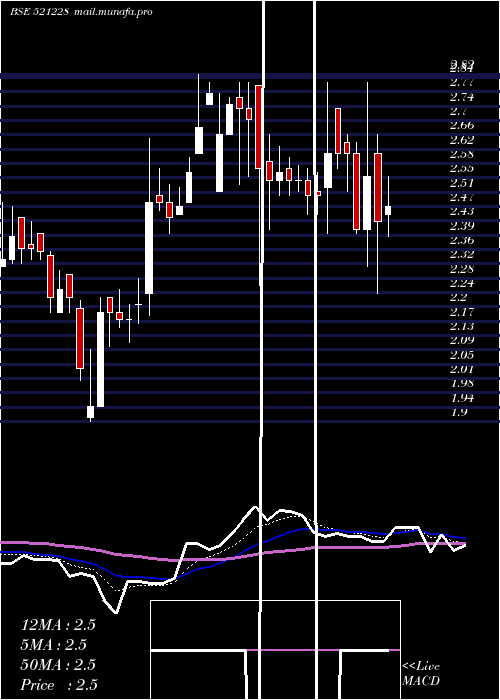Select the 1.98 price axis label
The width and height of the screenshot is (500, 700).
(462, 383)
